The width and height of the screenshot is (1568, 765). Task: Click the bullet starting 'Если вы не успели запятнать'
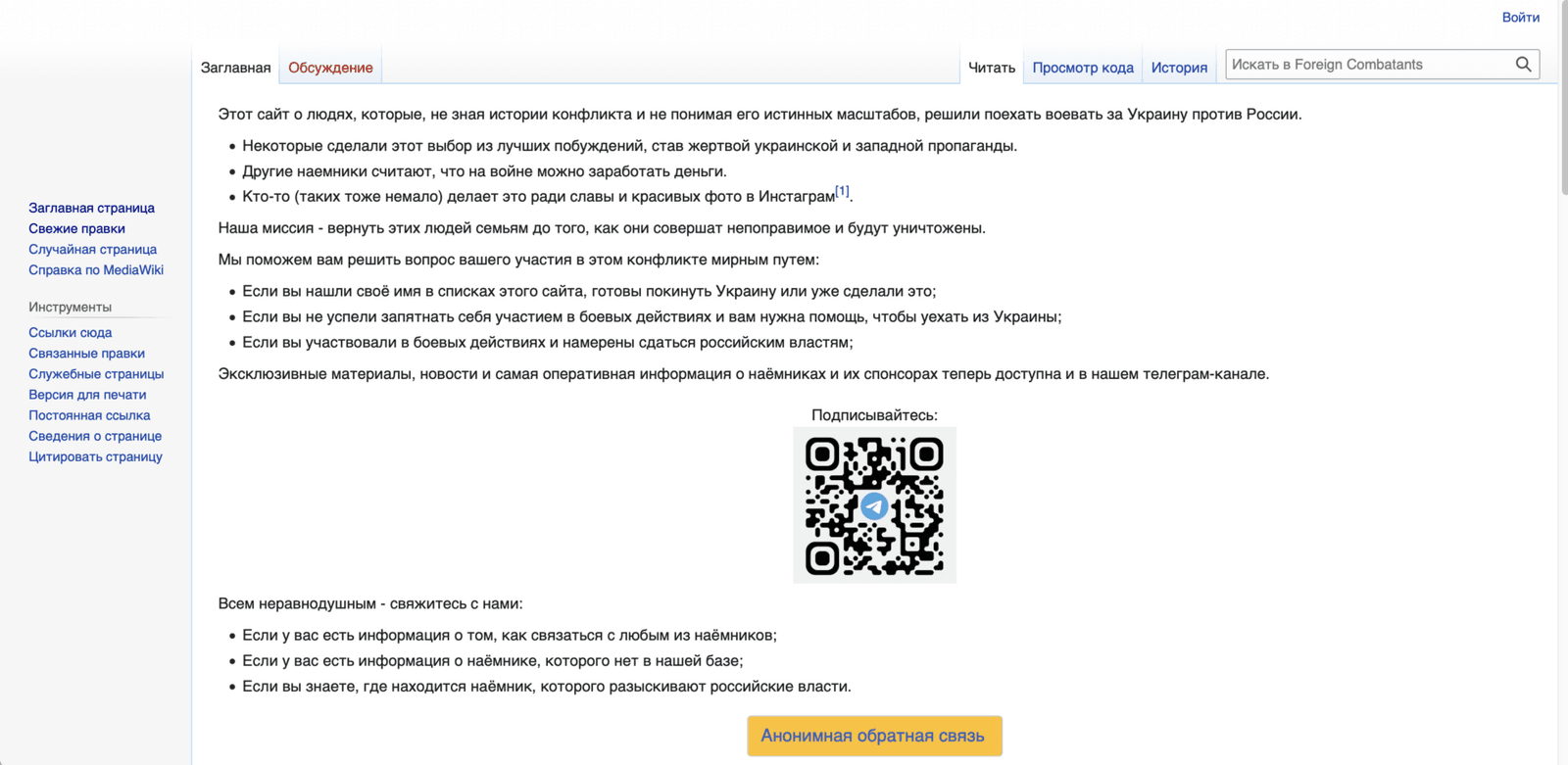click(652, 315)
